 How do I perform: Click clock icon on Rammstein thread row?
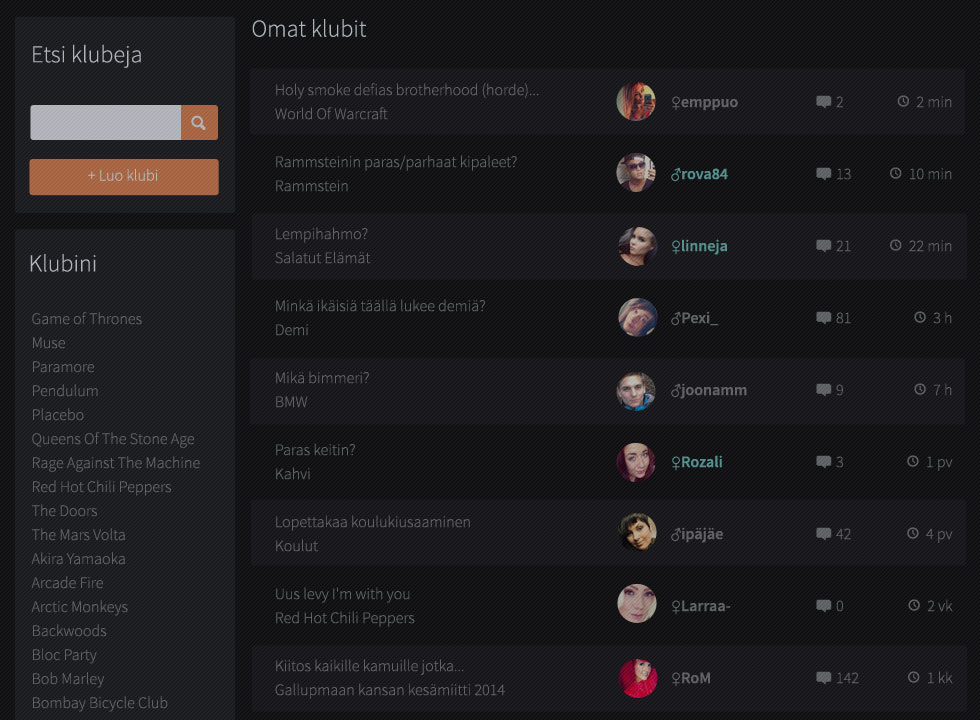896,174
